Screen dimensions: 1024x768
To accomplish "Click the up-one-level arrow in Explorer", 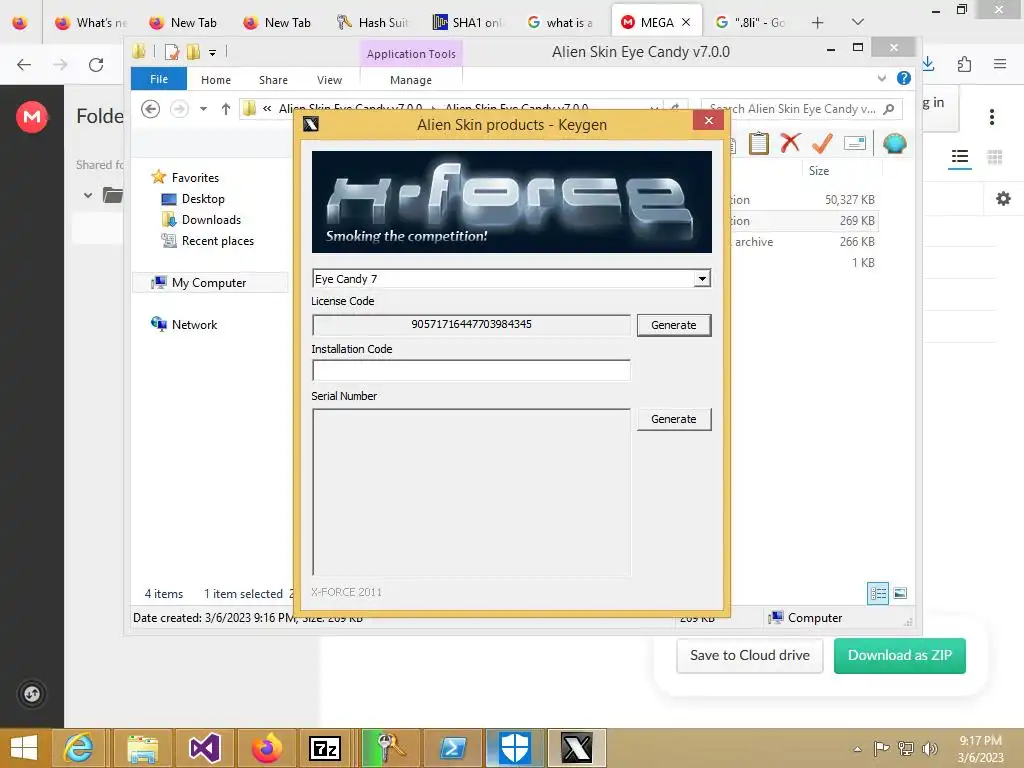I will (226, 109).
